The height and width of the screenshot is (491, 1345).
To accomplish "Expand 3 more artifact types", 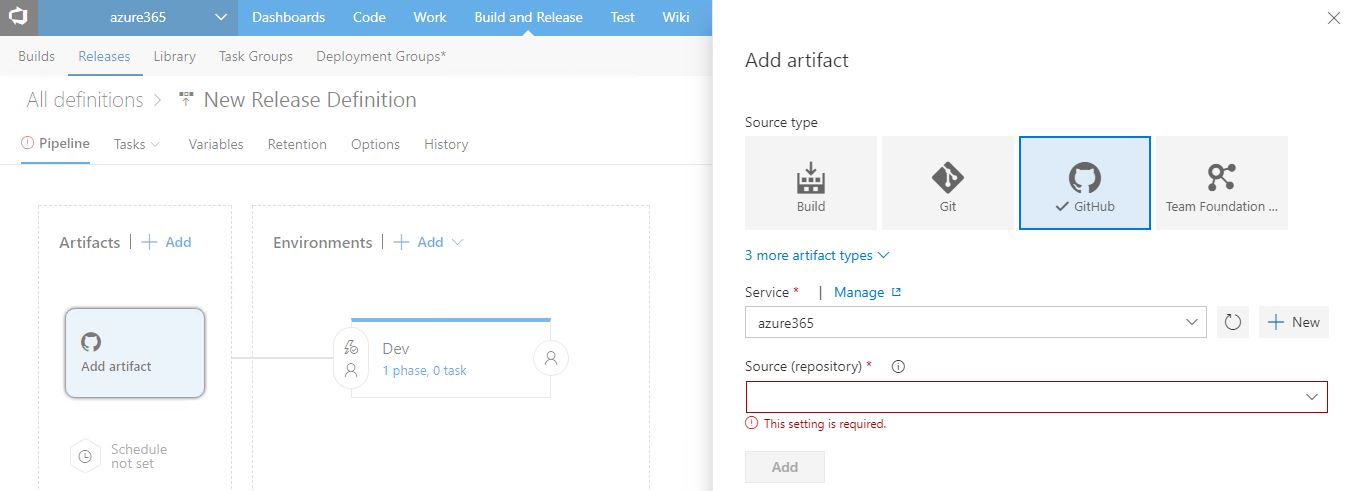I will [x=817, y=255].
